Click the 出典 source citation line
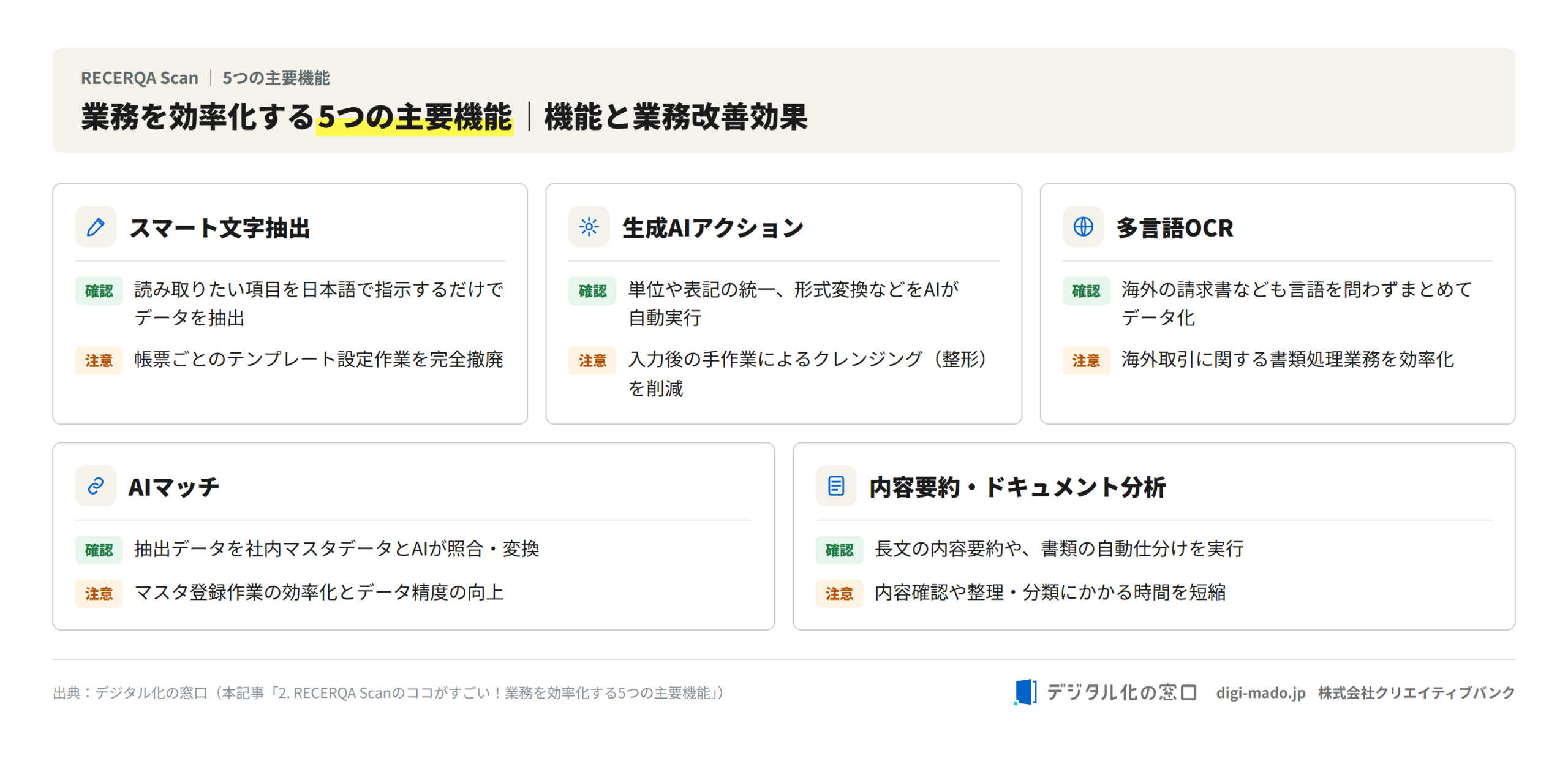This screenshot has width=1568, height=758. tap(388, 692)
